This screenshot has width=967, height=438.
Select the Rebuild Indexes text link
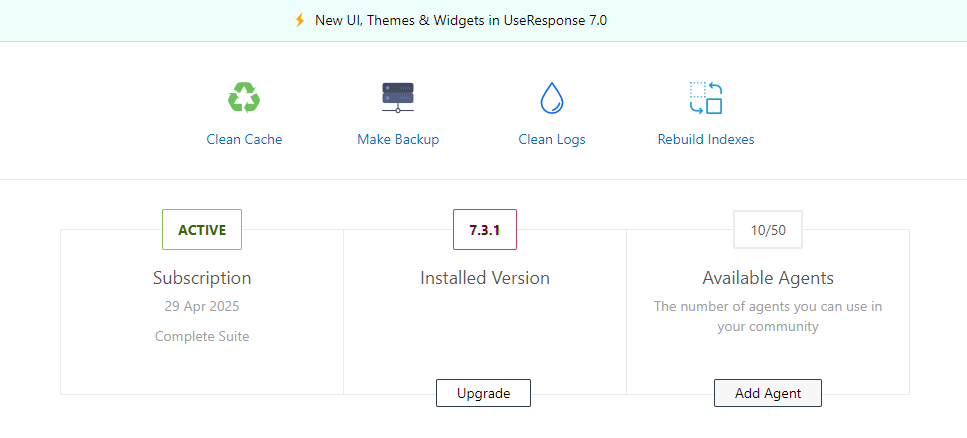coord(706,139)
